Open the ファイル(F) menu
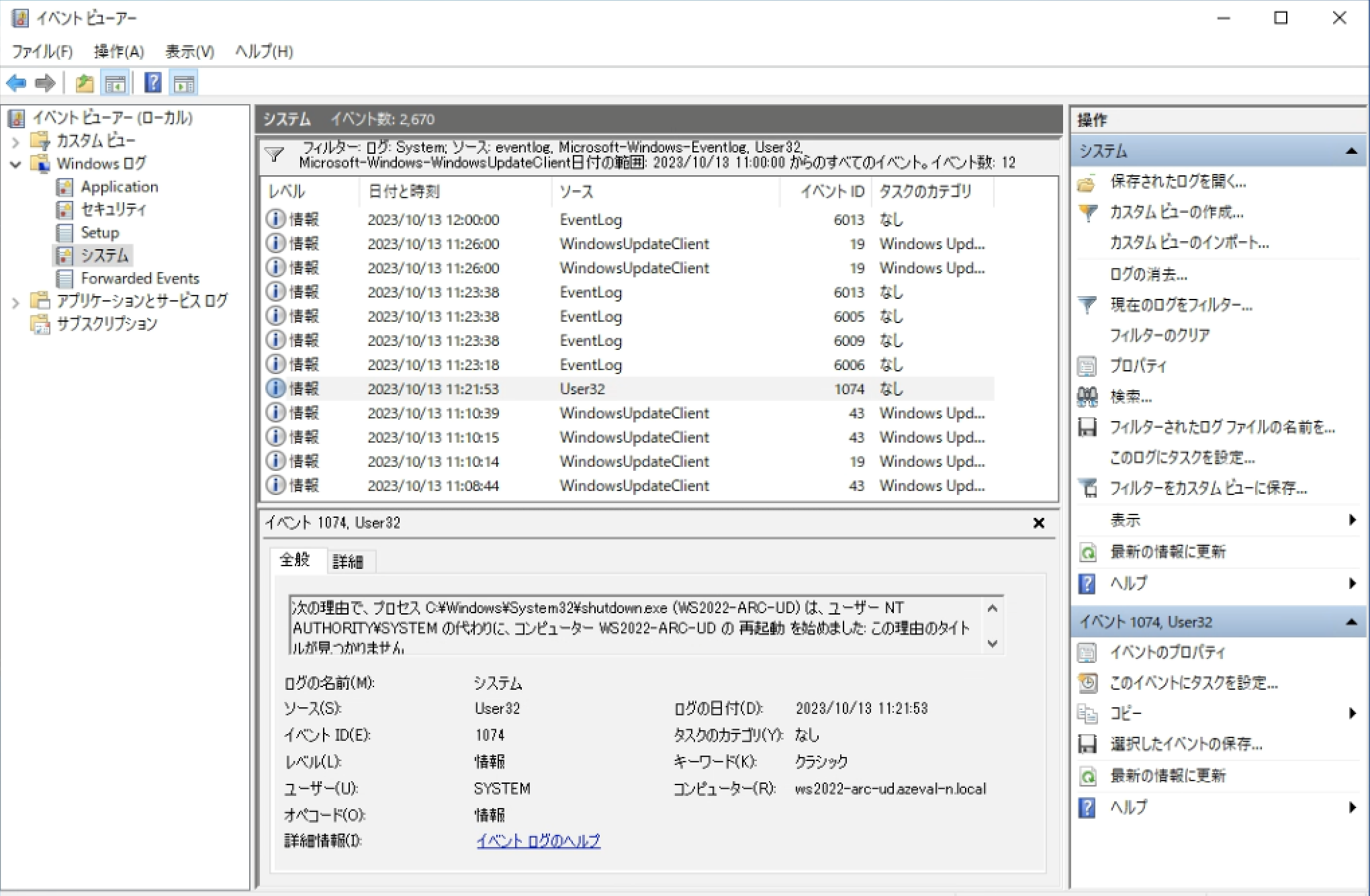This screenshot has width=1370, height=896. [42, 52]
